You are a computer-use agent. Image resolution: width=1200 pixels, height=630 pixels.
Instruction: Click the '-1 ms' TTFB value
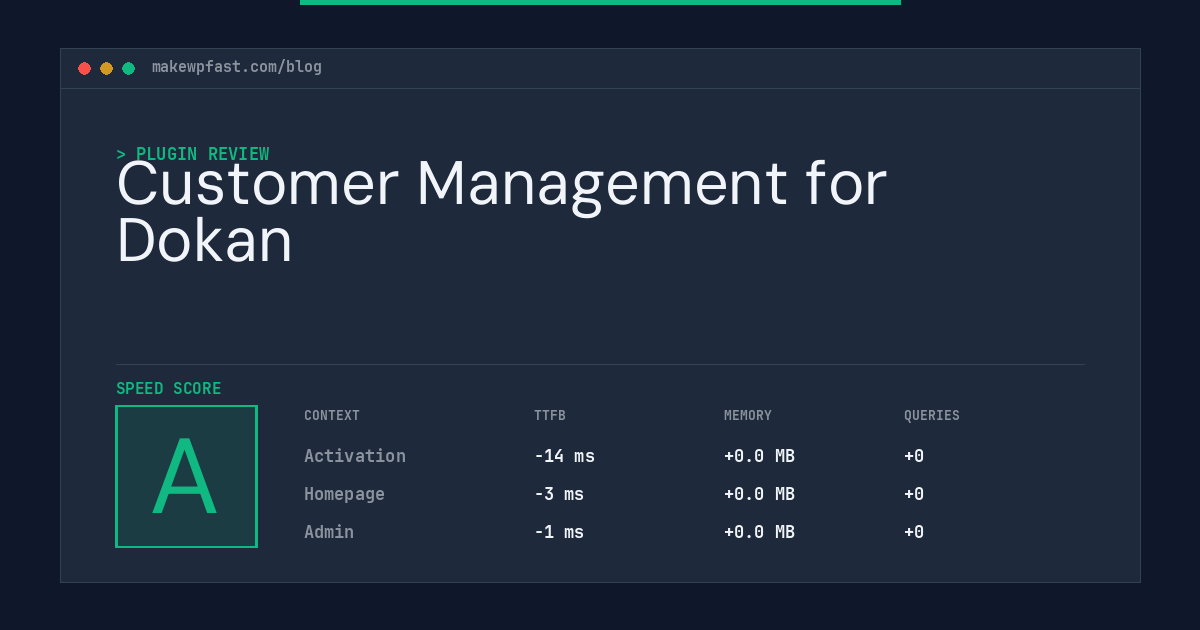(559, 532)
